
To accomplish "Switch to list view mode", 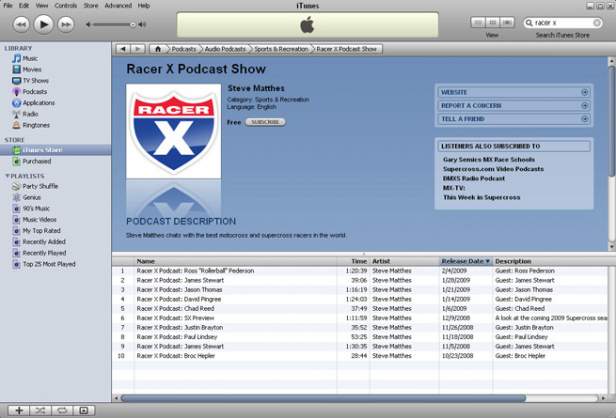I will tap(478, 22).
